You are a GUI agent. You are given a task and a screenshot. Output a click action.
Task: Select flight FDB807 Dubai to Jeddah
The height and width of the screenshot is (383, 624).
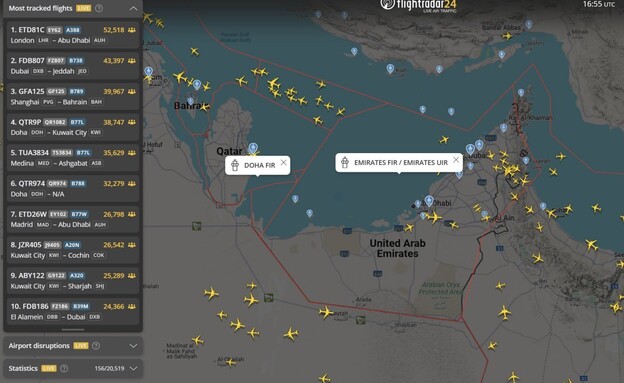tap(73, 66)
